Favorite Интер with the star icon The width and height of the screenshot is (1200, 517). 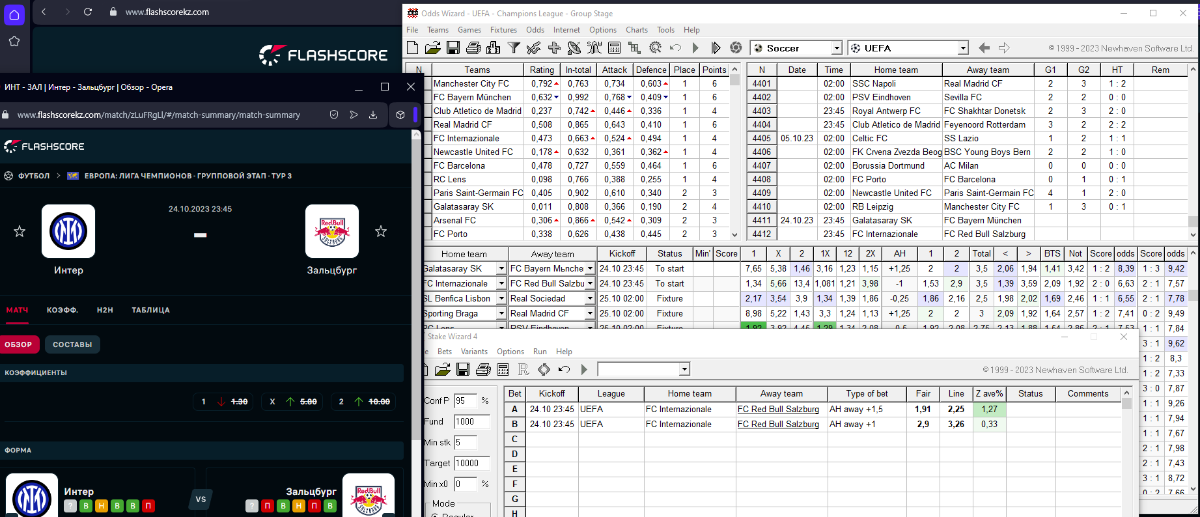19,232
